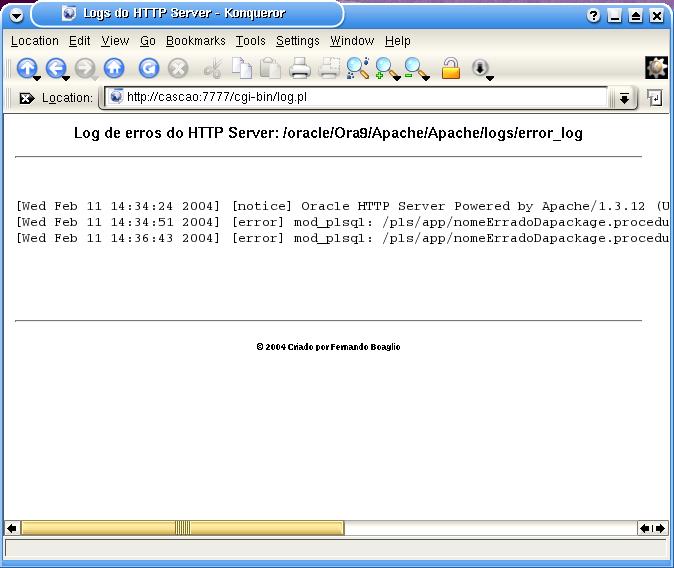Click the rightmost scroll arrow of horizontal scrollbar

point(661,528)
